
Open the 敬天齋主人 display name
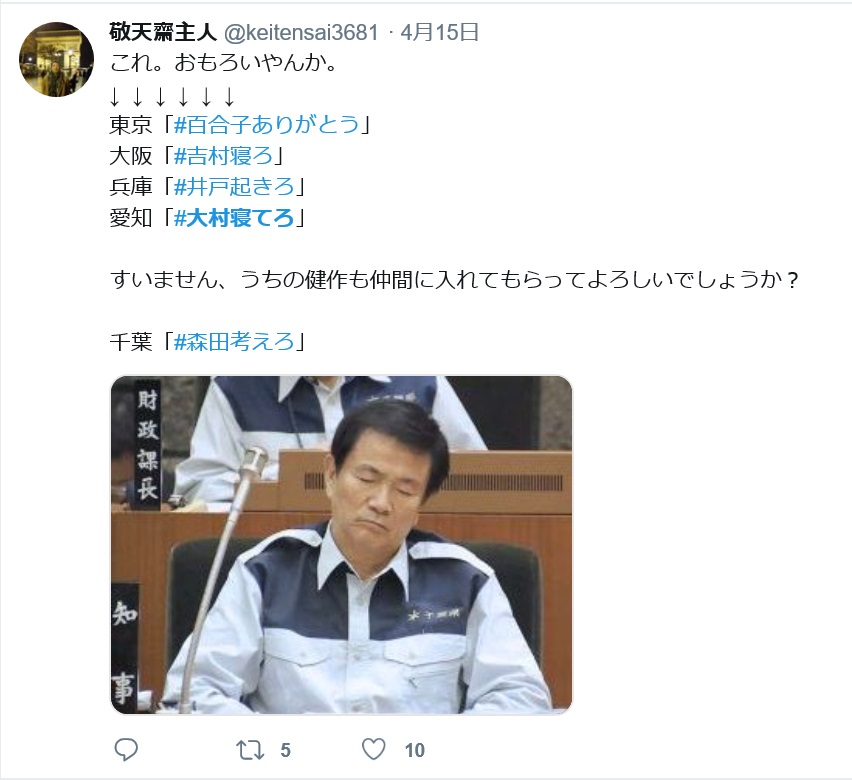coord(163,33)
